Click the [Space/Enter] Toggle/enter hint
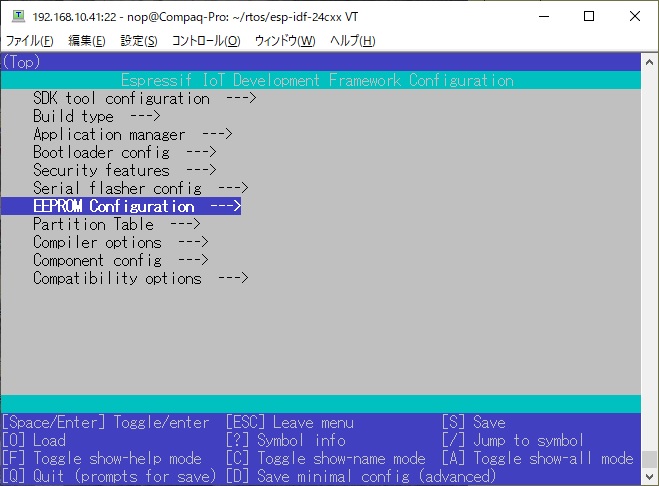The height and width of the screenshot is (486, 659). [105, 423]
